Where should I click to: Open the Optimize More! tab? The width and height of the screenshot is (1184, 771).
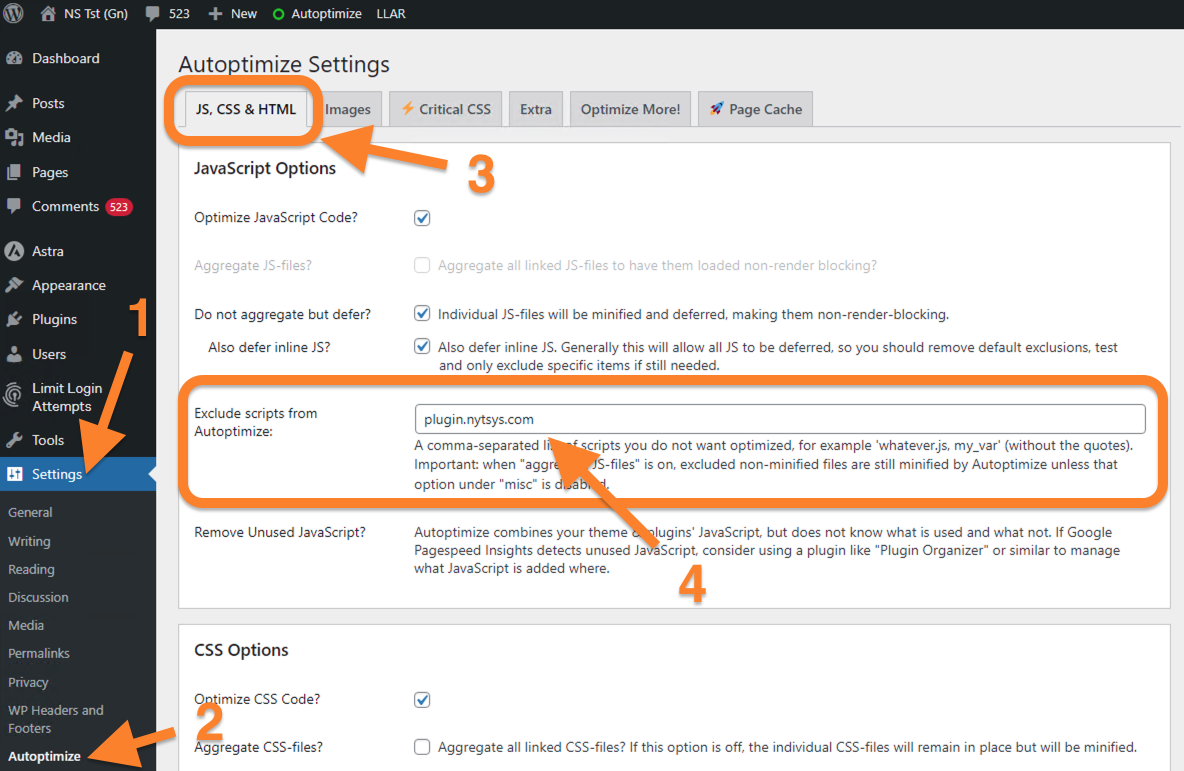(630, 109)
